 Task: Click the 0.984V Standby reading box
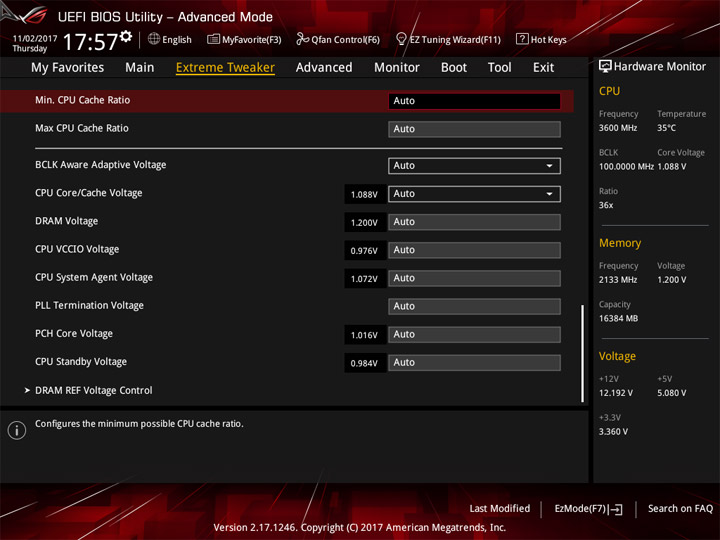click(x=364, y=363)
